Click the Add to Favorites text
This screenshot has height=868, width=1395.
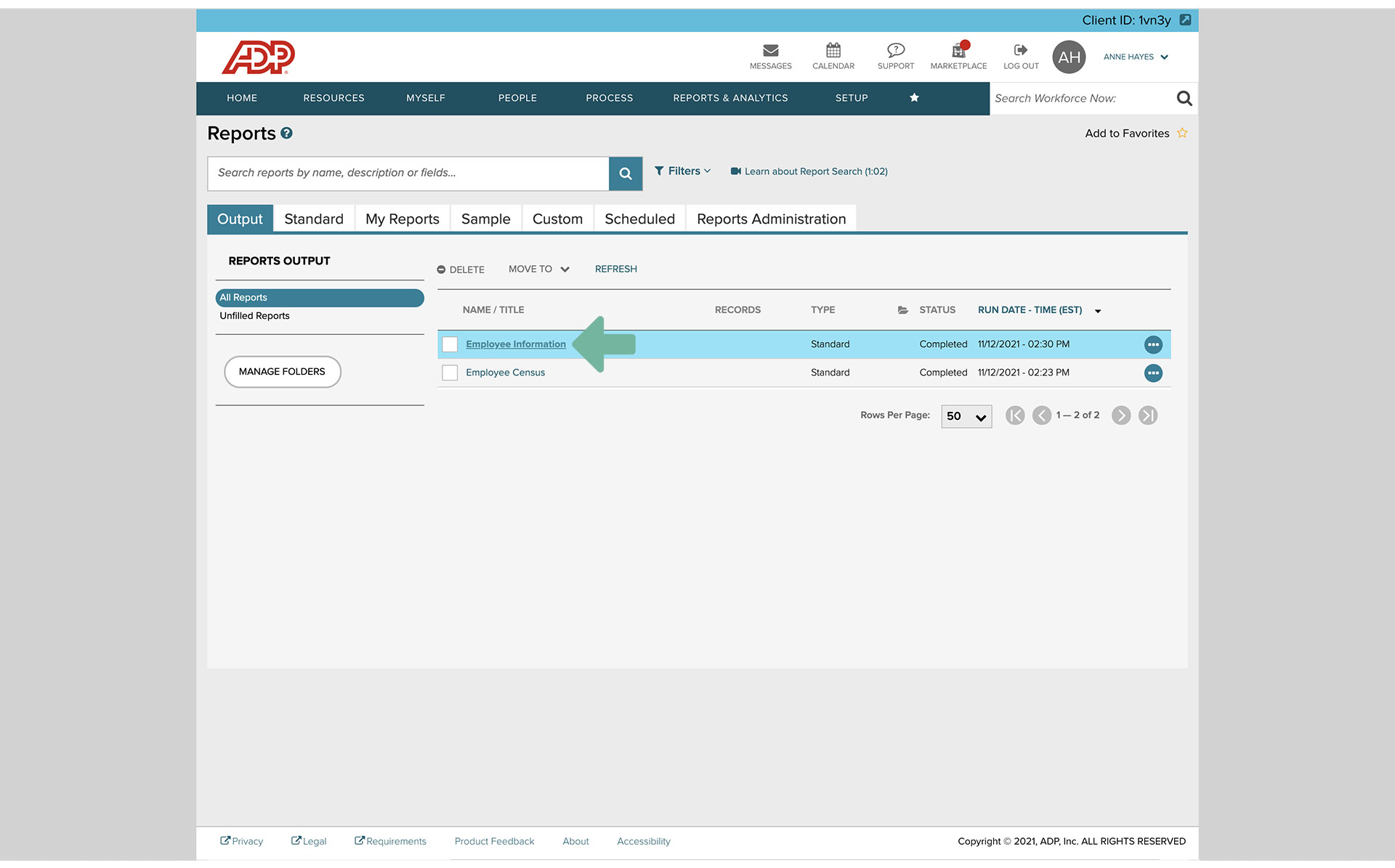tap(1127, 133)
